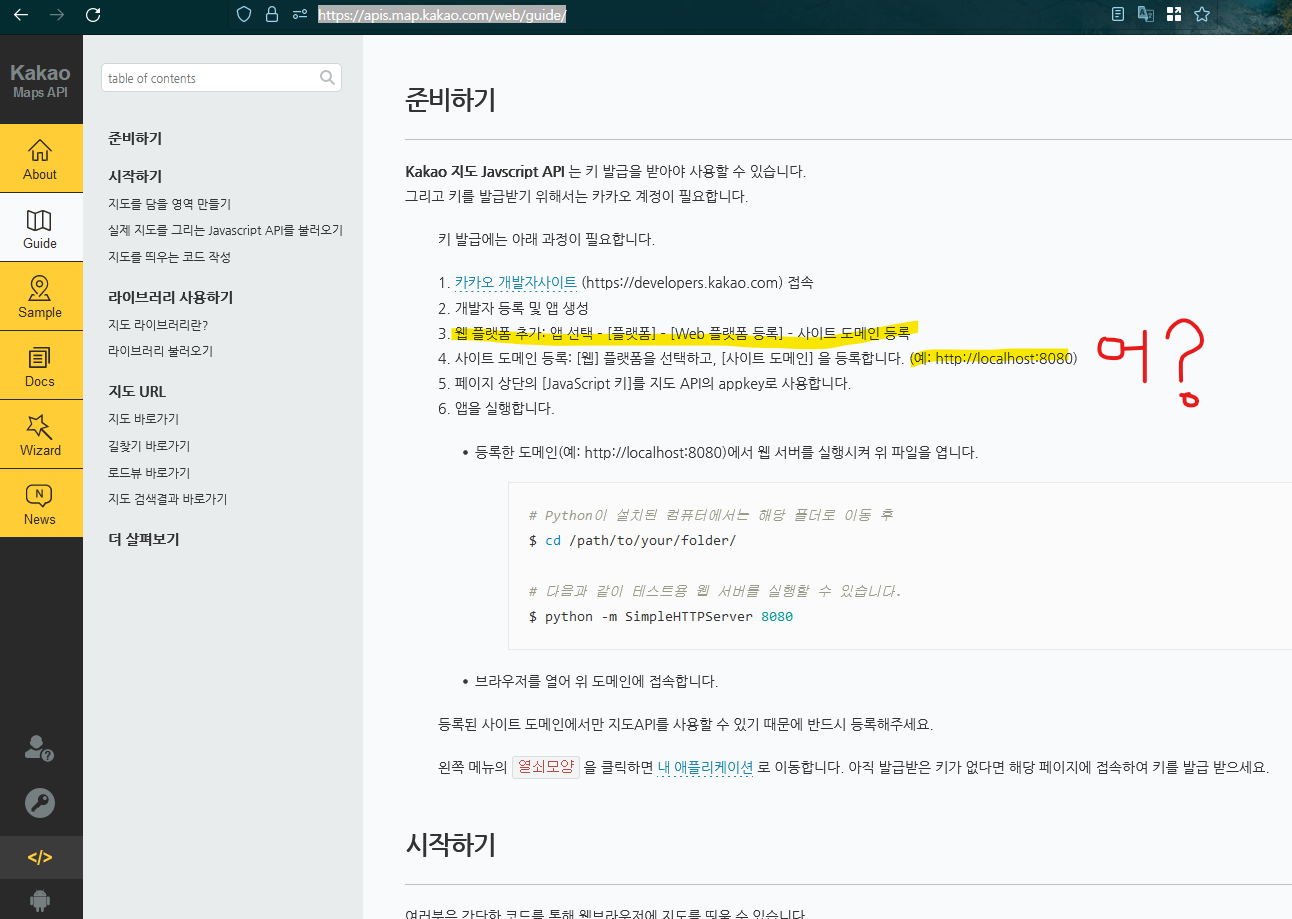Click the user help icon in sidebar

tap(39, 748)
